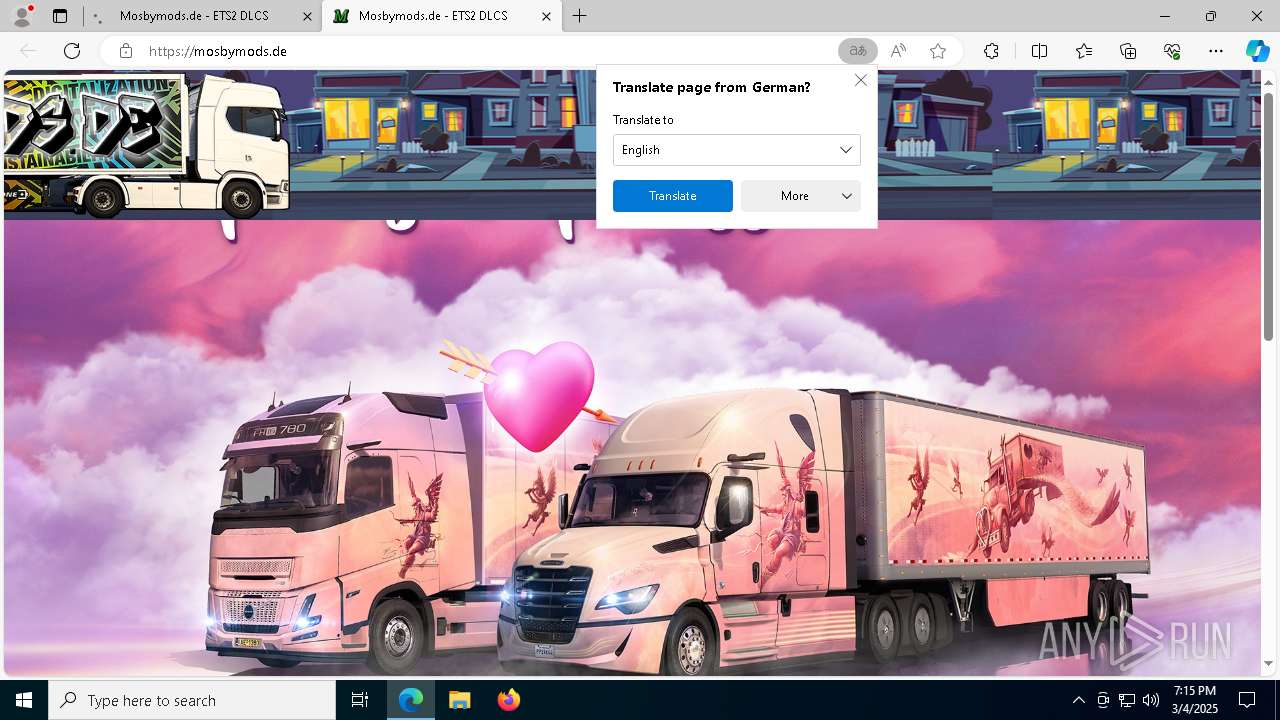Open Collections

[1128, 51]
